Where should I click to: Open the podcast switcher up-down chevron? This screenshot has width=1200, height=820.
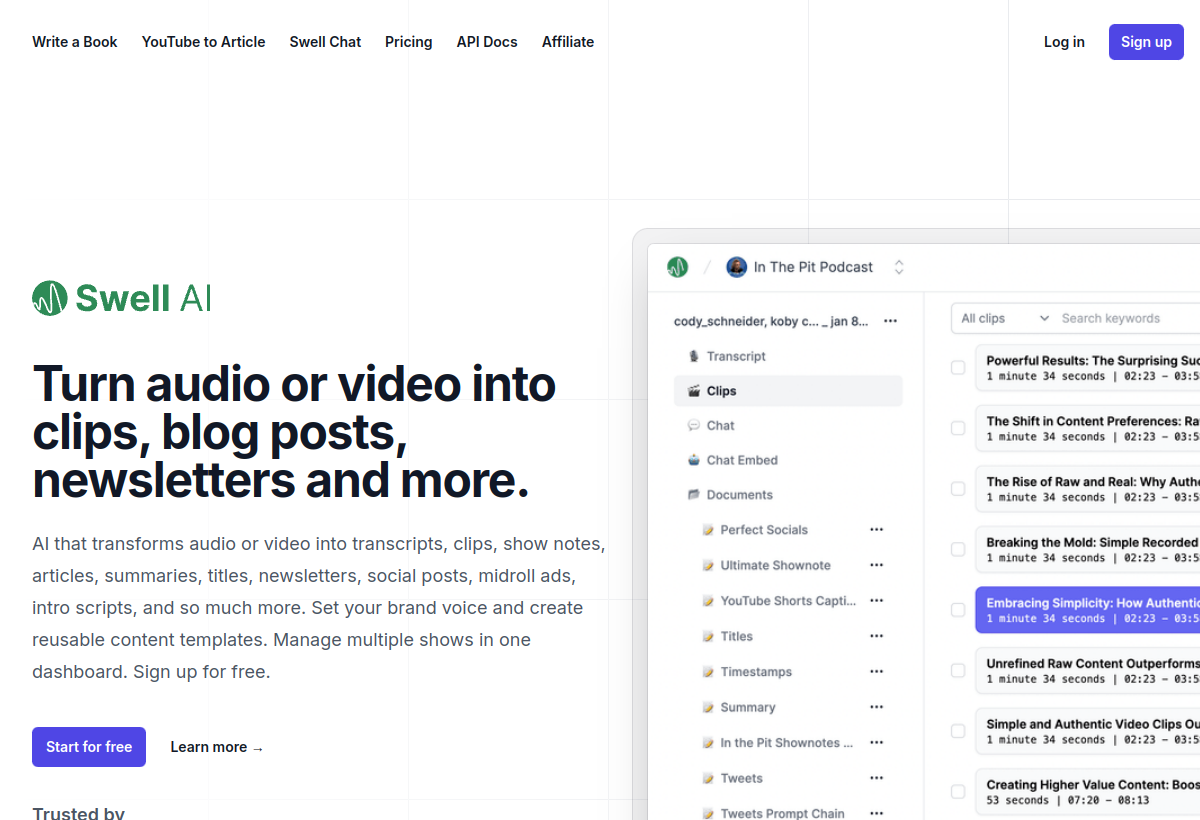(899, 267)
